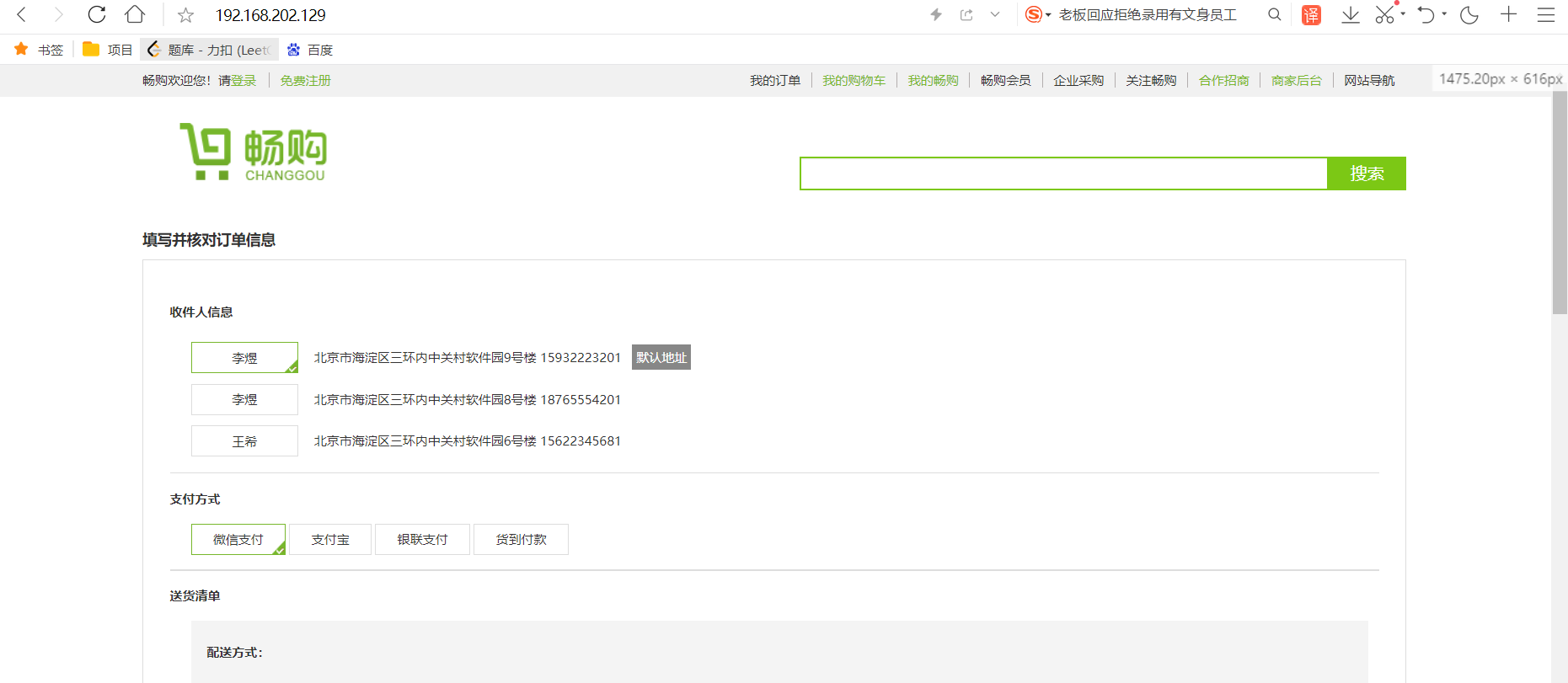Select recipient 王希
This screenshot has height=683, width=1568.
(244, 441)
